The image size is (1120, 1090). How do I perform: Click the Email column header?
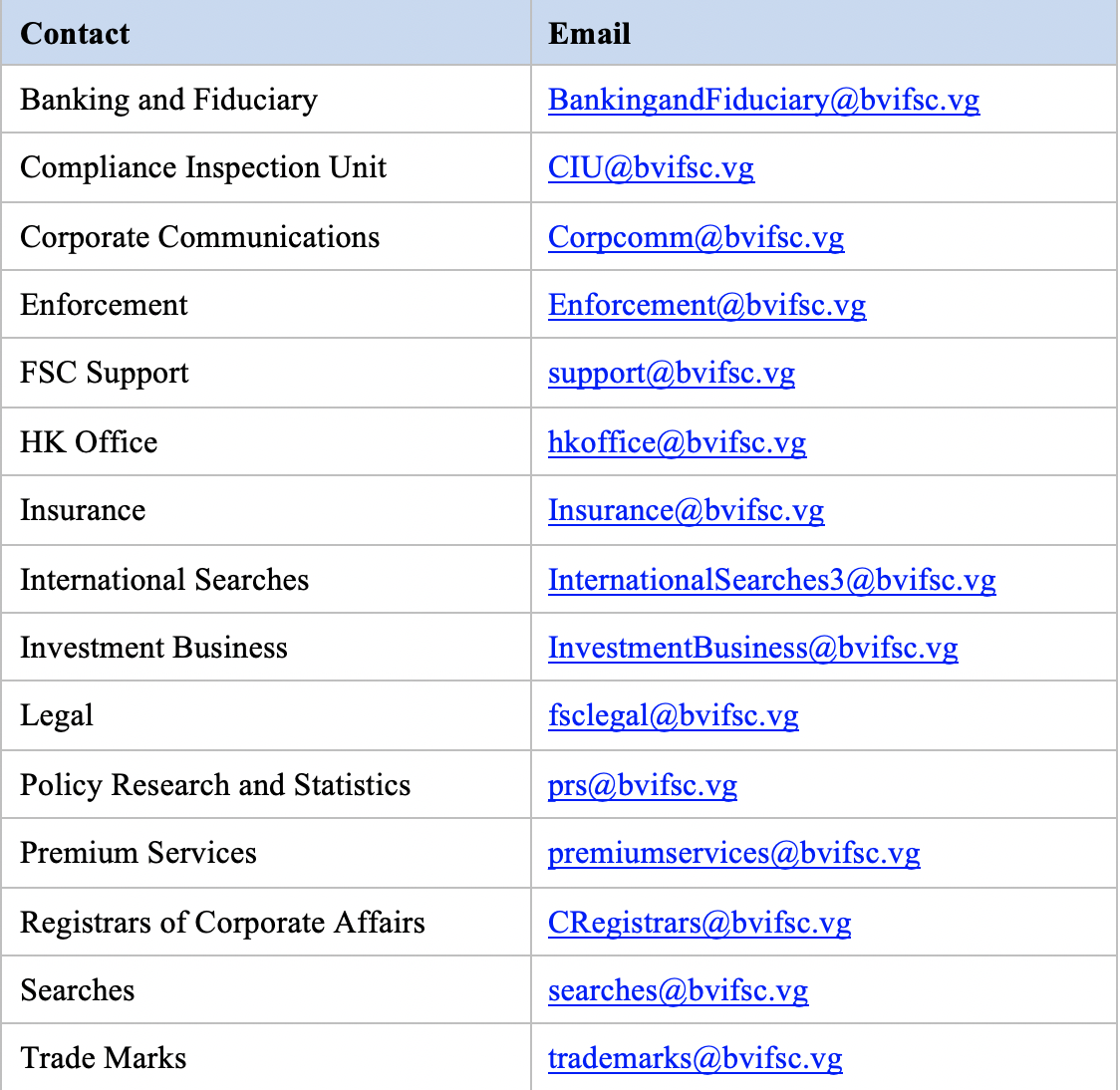pyautogui.click(x=589, y=34)
